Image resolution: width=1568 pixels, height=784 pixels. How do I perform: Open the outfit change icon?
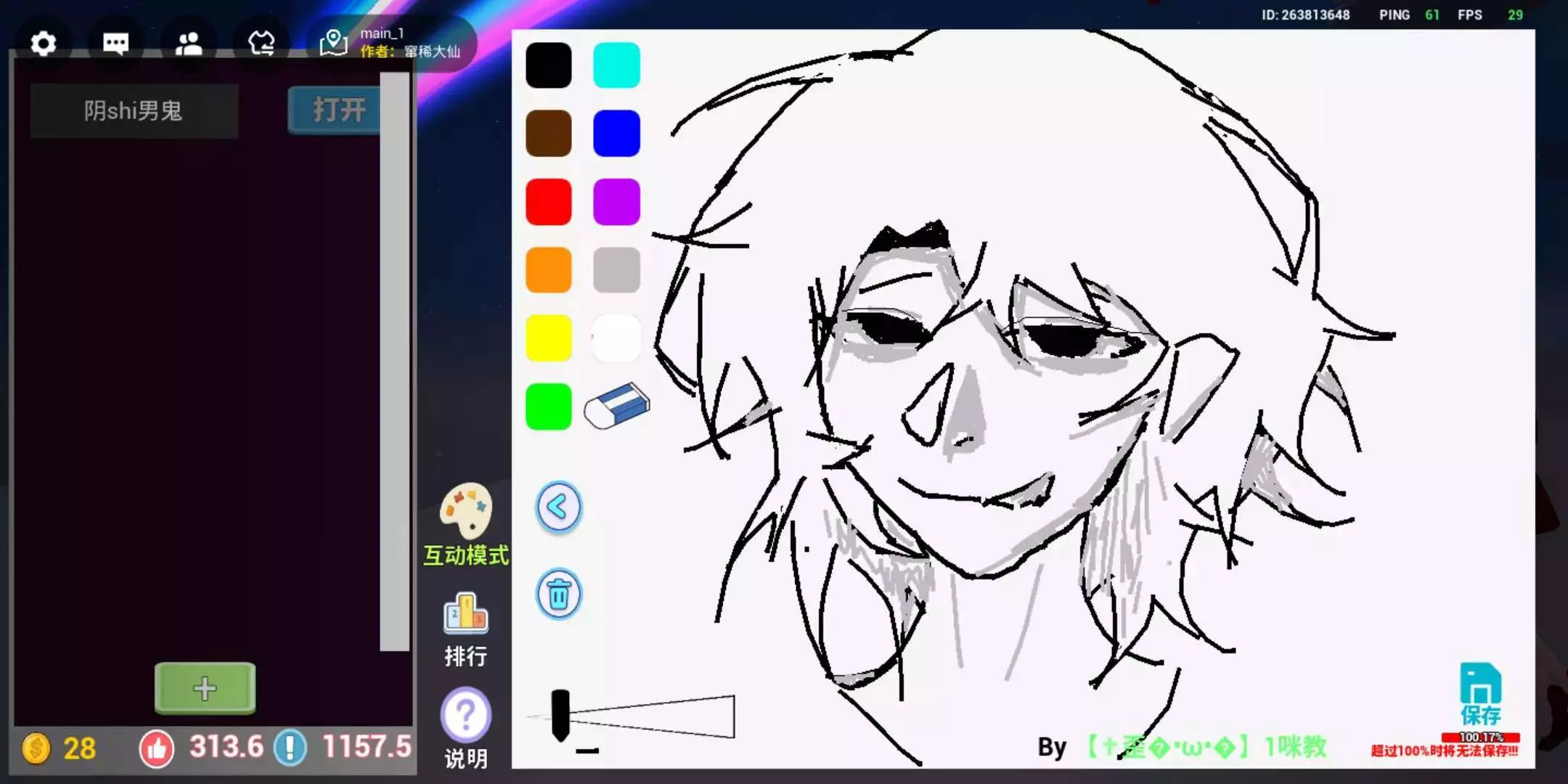[x=261, y=44]
